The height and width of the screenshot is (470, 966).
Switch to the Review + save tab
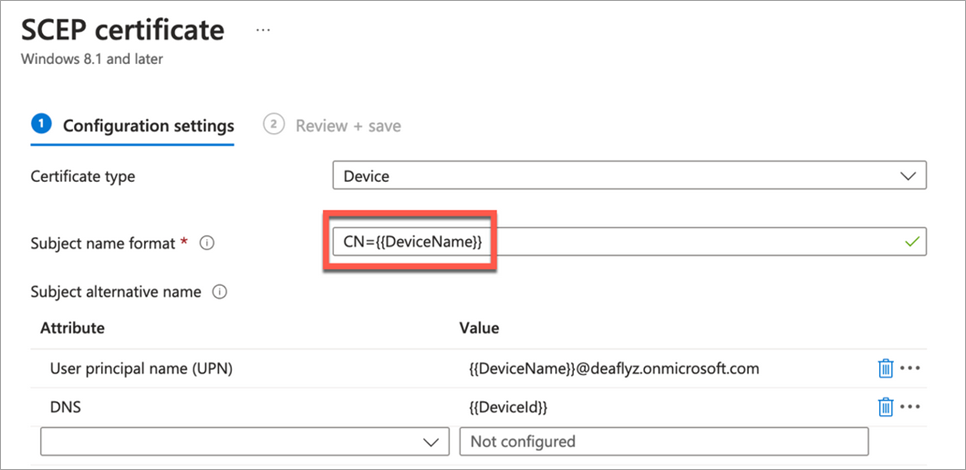[348, 126]
